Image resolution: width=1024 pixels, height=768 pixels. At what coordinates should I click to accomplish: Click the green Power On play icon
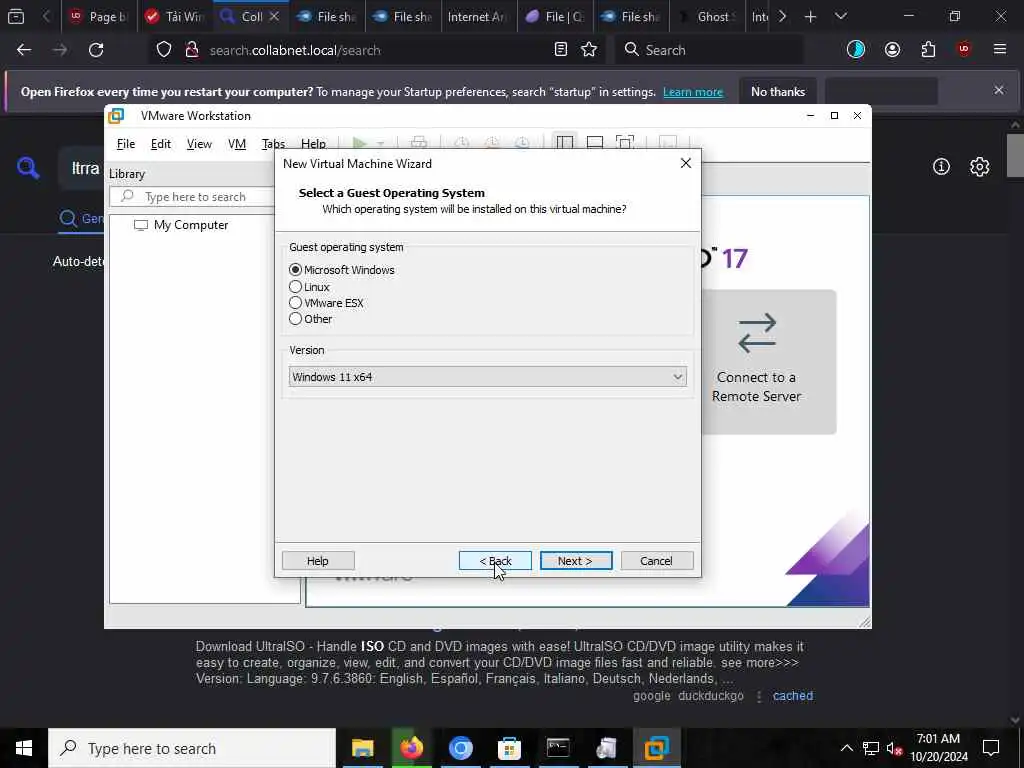(x=359, y=143)
